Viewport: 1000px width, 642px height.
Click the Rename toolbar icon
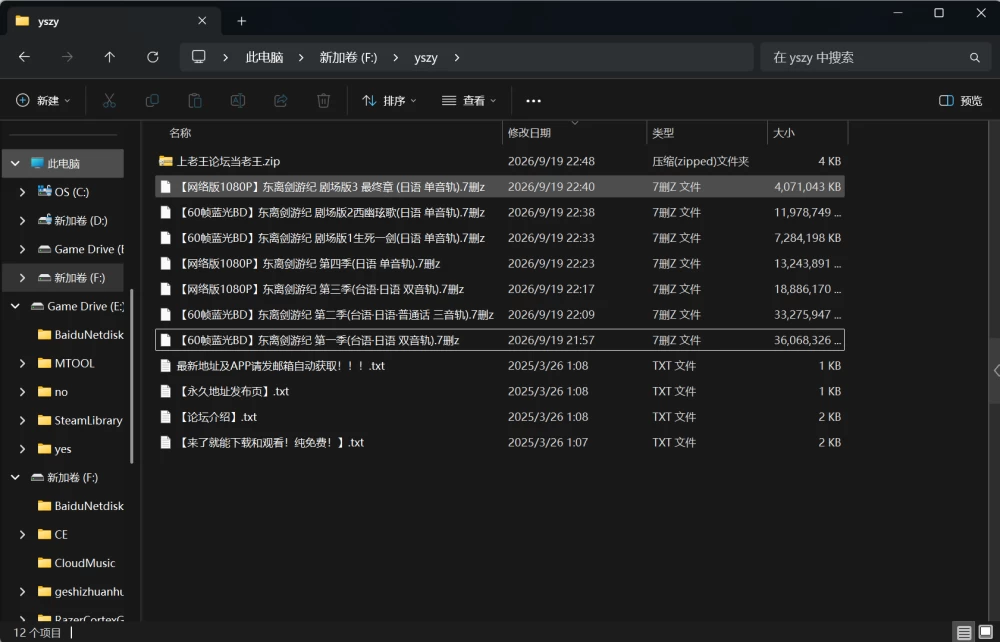[238, 101]
